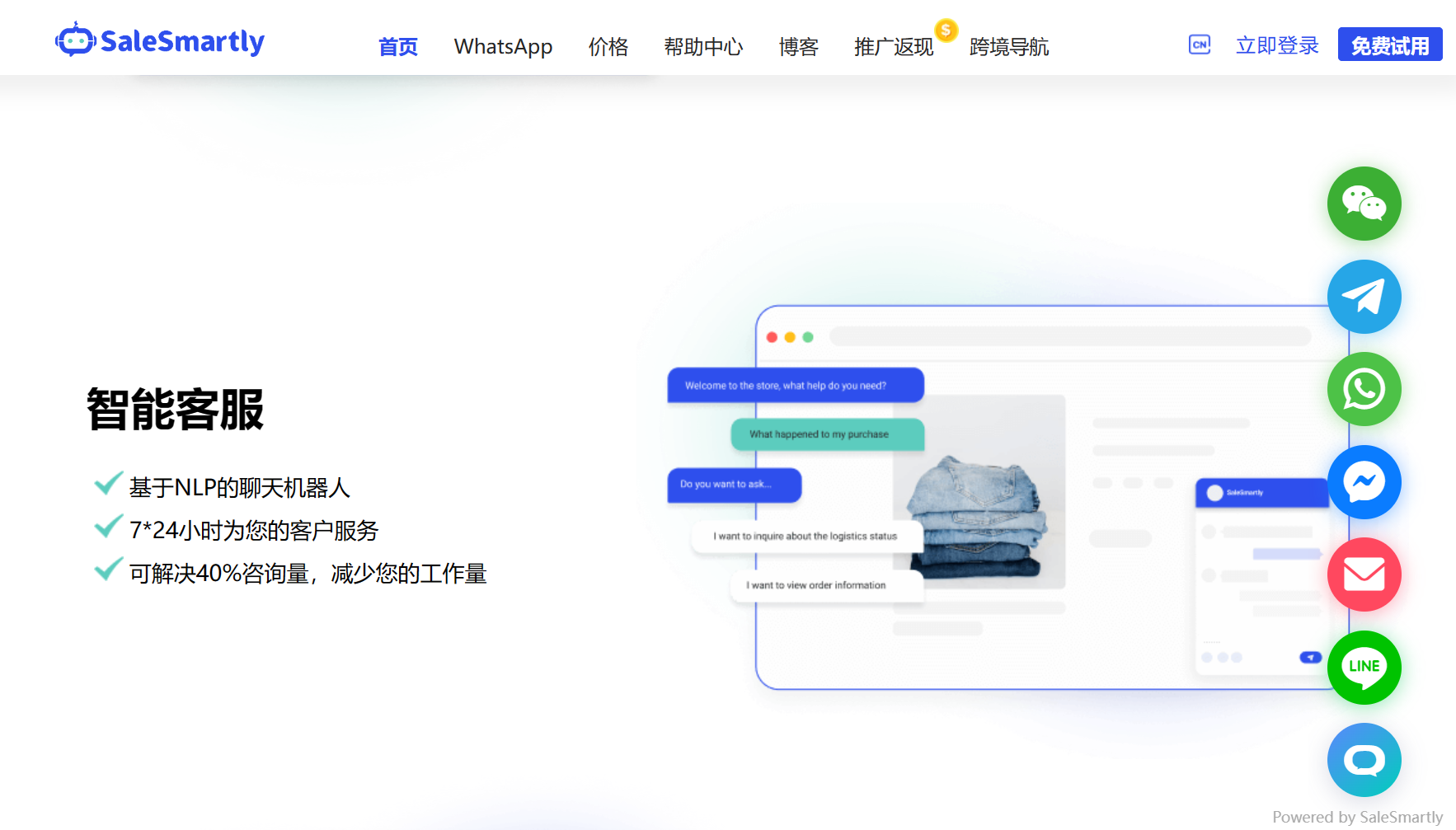Click the text 可解决40%咨询量

[x=218, y=573]
